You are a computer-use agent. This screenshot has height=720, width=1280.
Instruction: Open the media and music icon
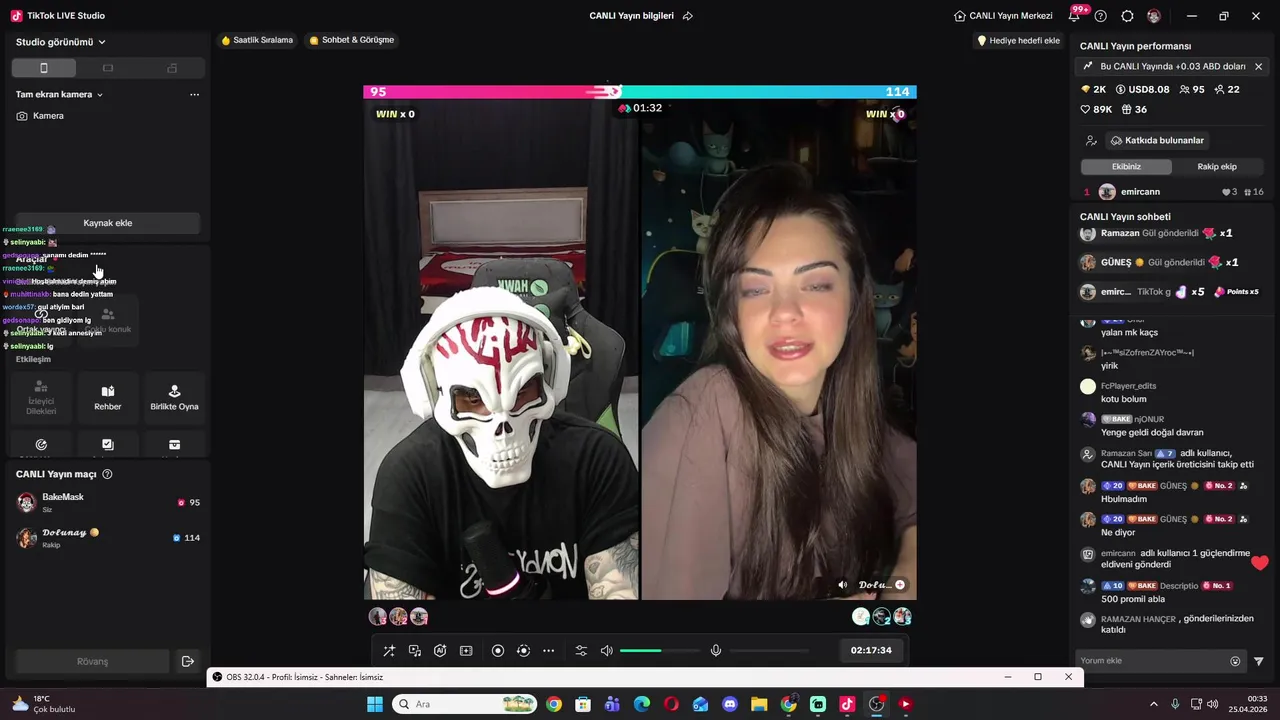(415, 651)
